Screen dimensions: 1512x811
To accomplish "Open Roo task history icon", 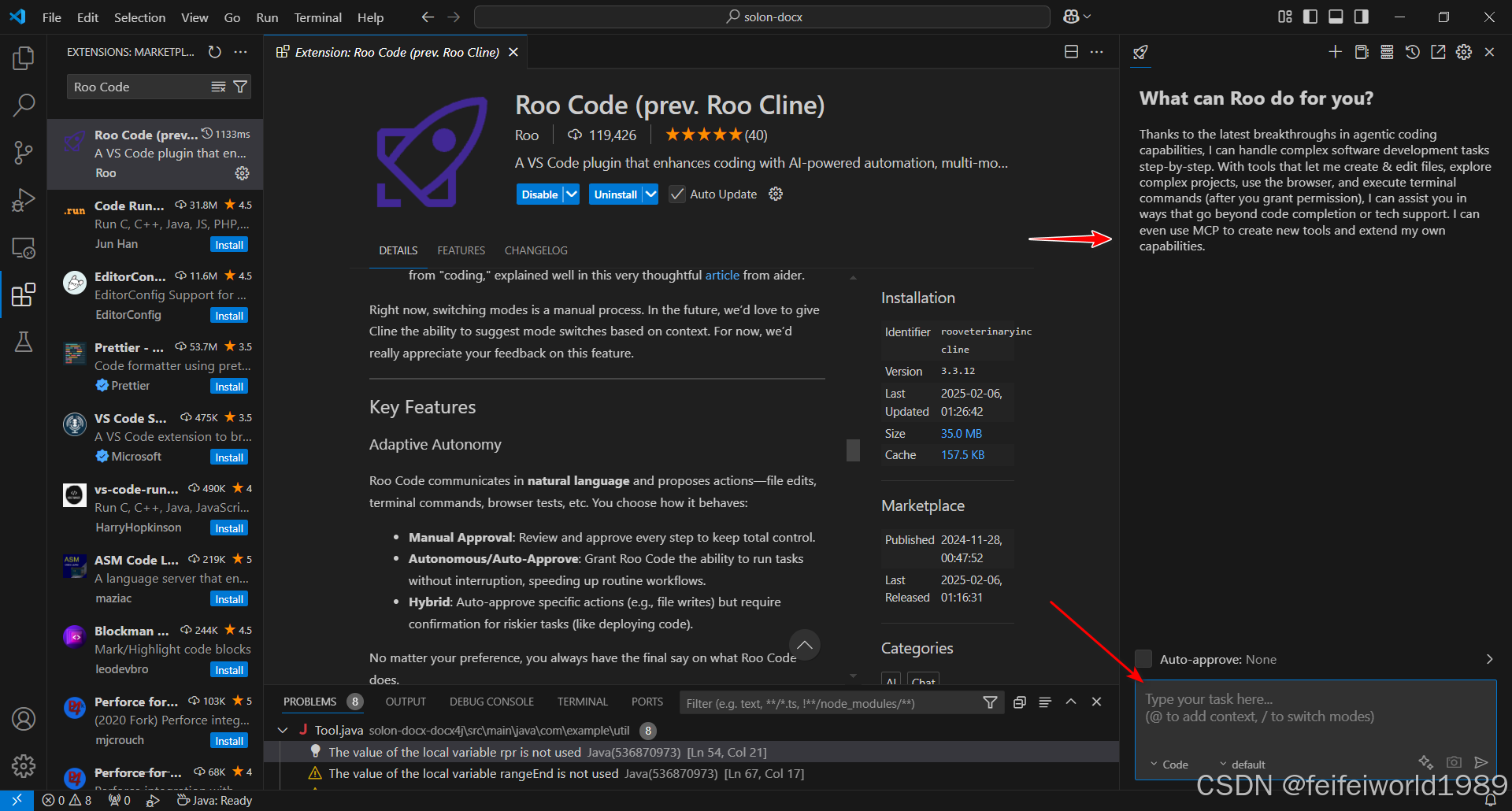I will tap(1413, 52).
